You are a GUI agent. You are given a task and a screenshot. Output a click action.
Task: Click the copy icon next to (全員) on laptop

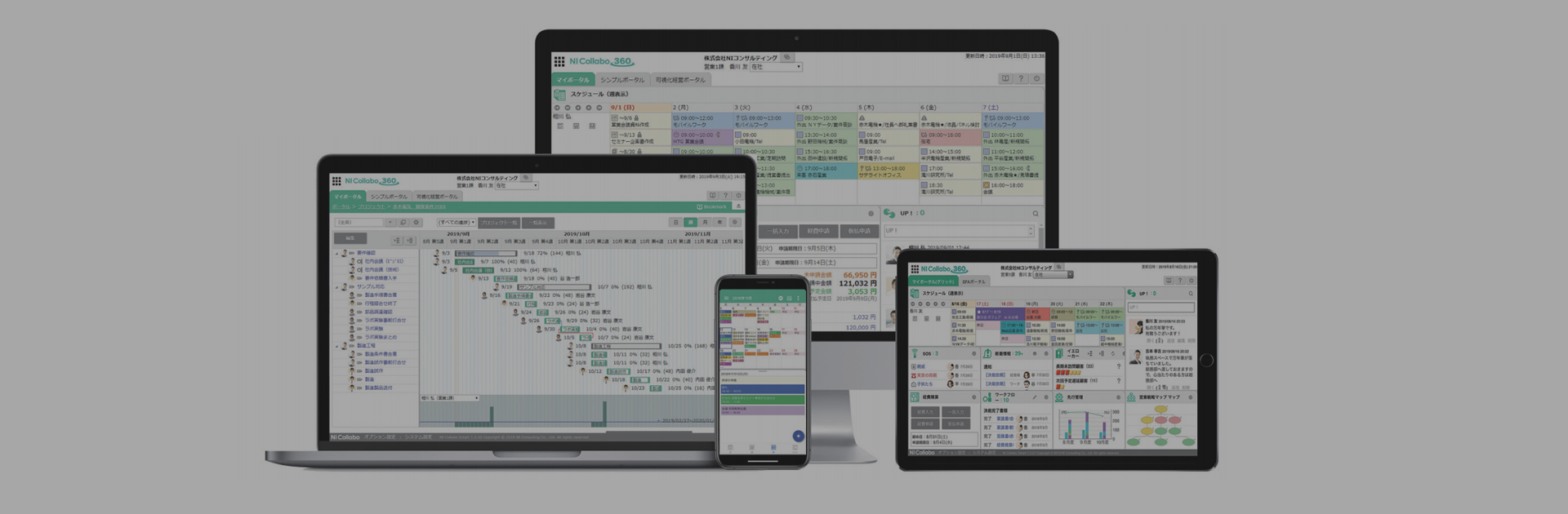pos(403,222)
